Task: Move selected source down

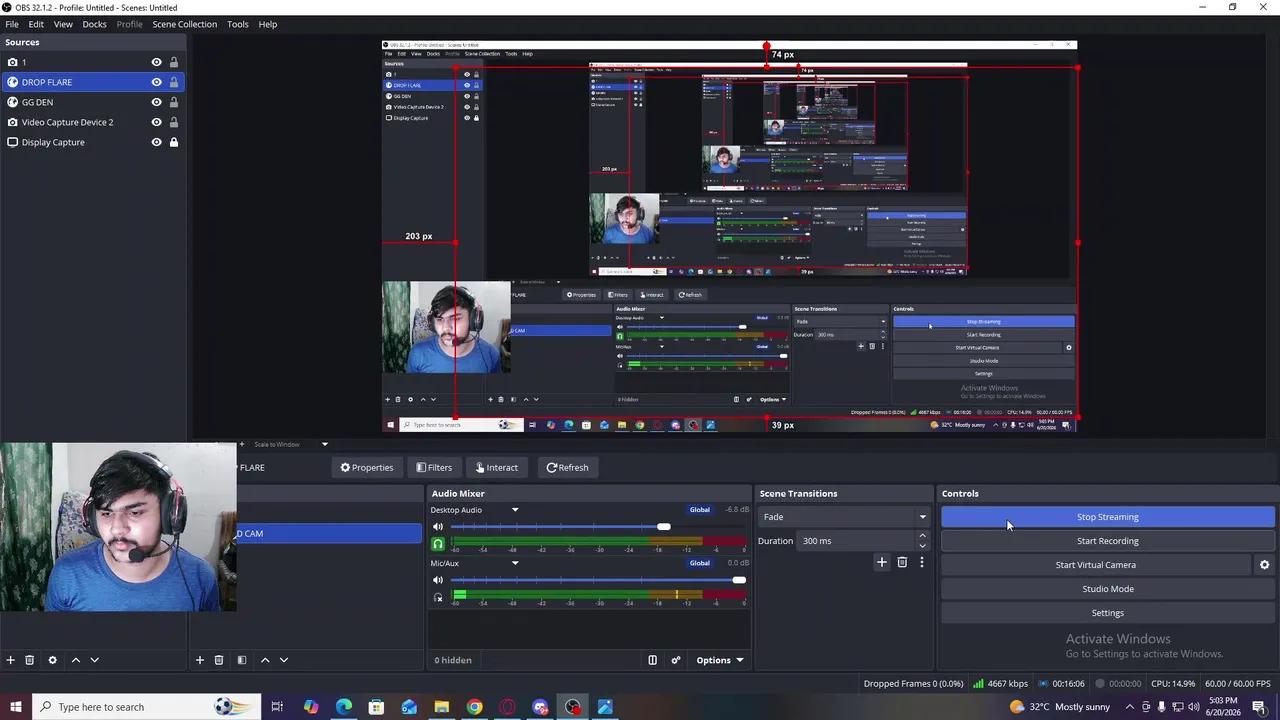Action: pos(94,660)
